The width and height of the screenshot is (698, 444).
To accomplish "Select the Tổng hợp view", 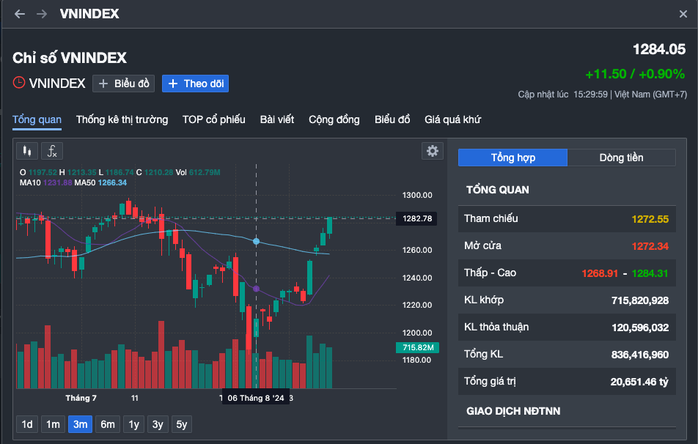I will pyautogui.click(x=513, y=158).
